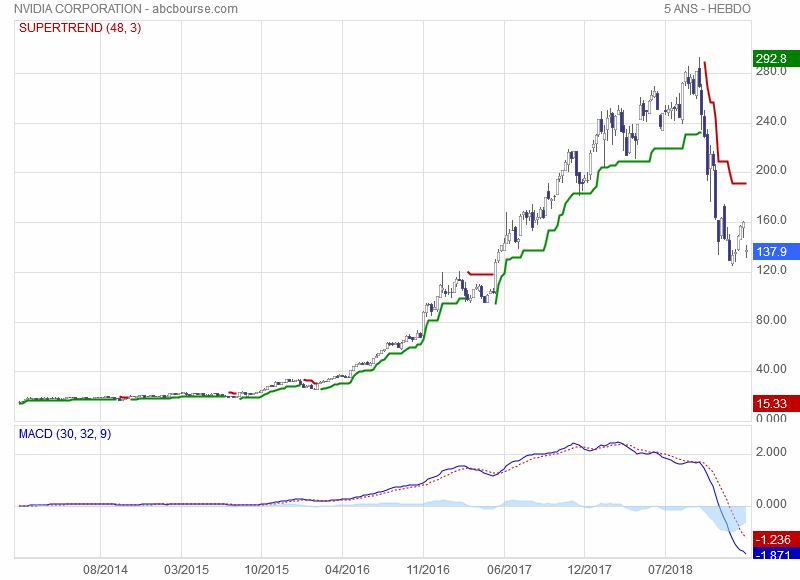Click the 04/2016 date label
Image resolution: width=800 pixels, height=580 pixels.
347,570
